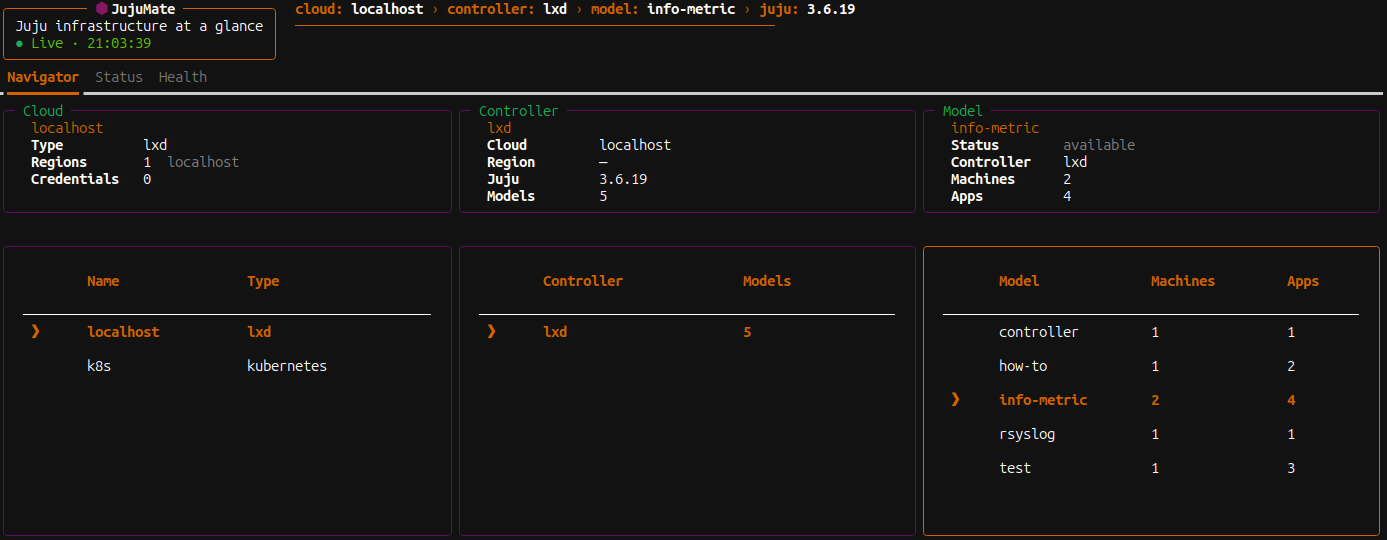Open the Status tab
This screenshot has height=540, width=1387.
tap(119, 77)
